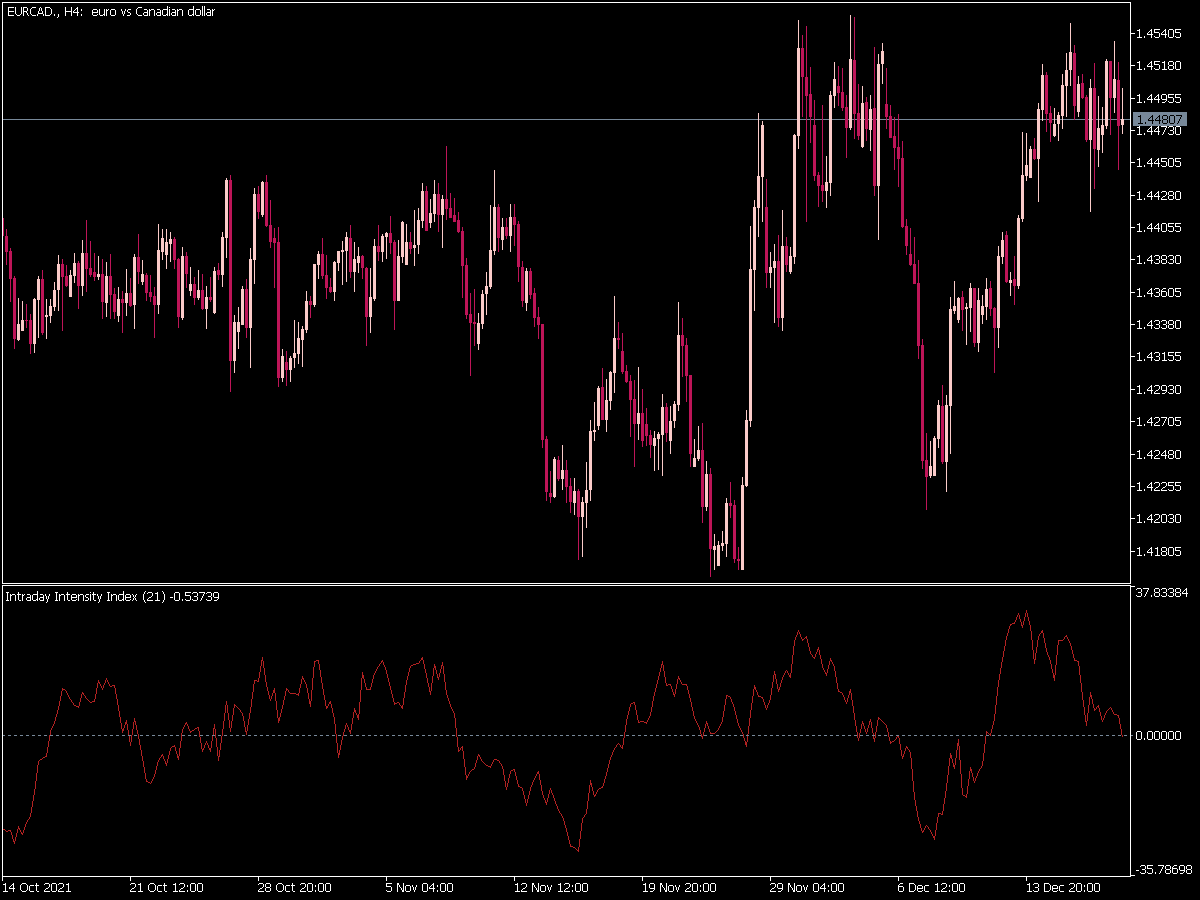The height and width of the screenshot is (900, 1200).
Task: Click the indicator scale value 37.83384
Action: point(1161,593)
